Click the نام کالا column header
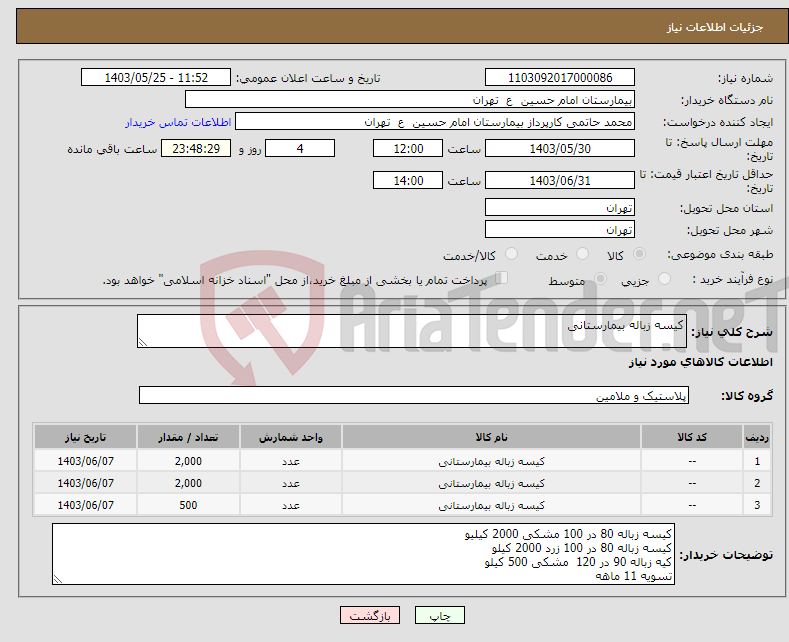Image resolution: width=789 pixels, height=642 pixels. 491,437
